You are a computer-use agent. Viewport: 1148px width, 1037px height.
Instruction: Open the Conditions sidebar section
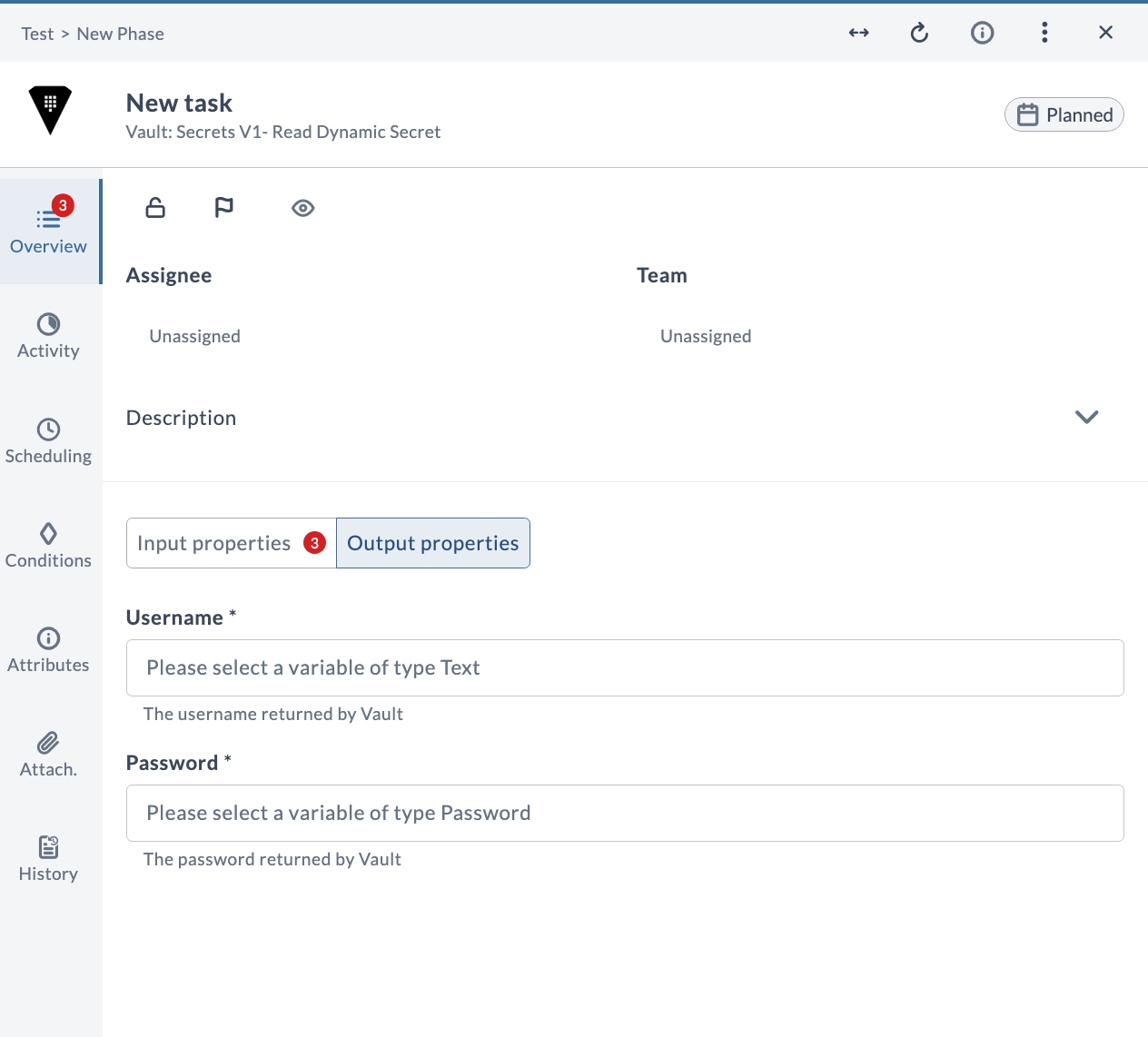tap(49, 546)
